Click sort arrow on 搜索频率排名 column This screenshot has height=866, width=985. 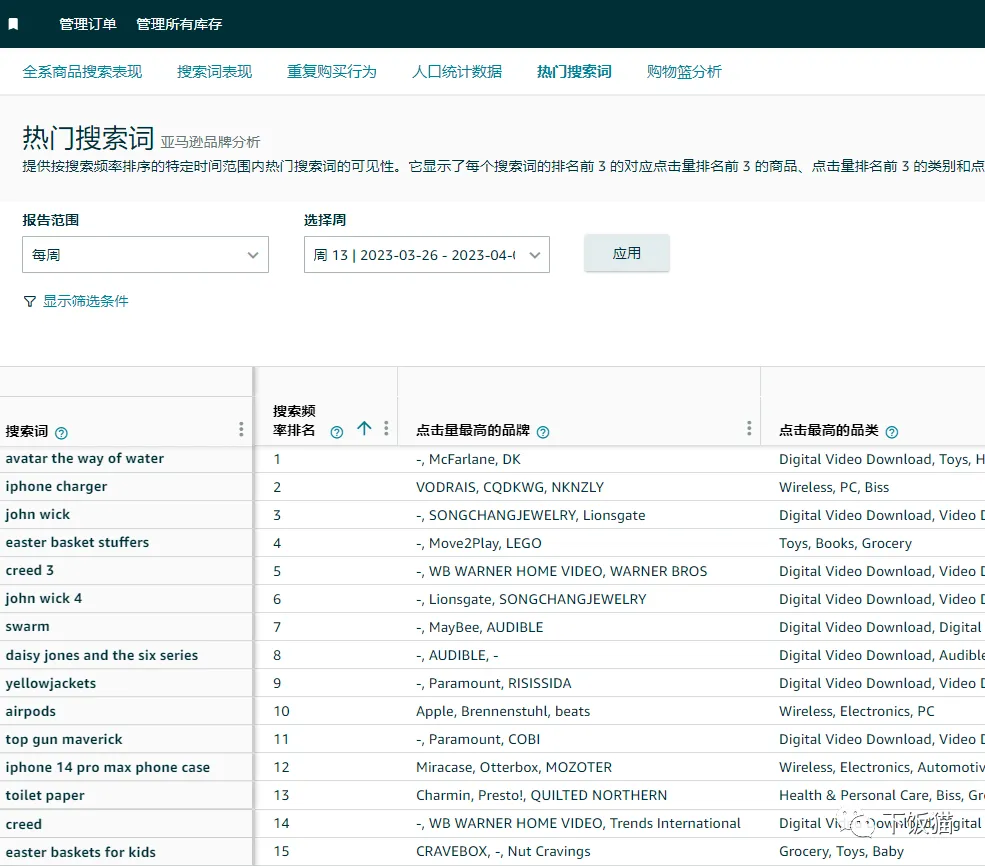(364, 428)
